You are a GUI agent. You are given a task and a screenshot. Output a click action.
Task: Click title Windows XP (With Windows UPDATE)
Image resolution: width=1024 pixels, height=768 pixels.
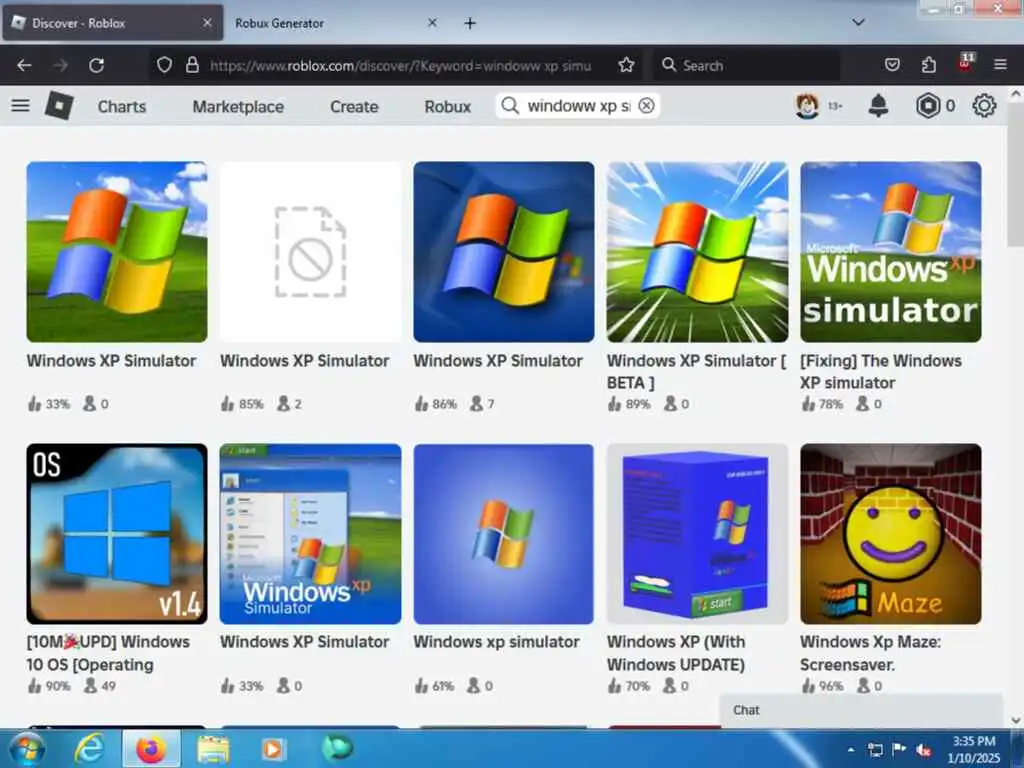click(x=676, y=653)
